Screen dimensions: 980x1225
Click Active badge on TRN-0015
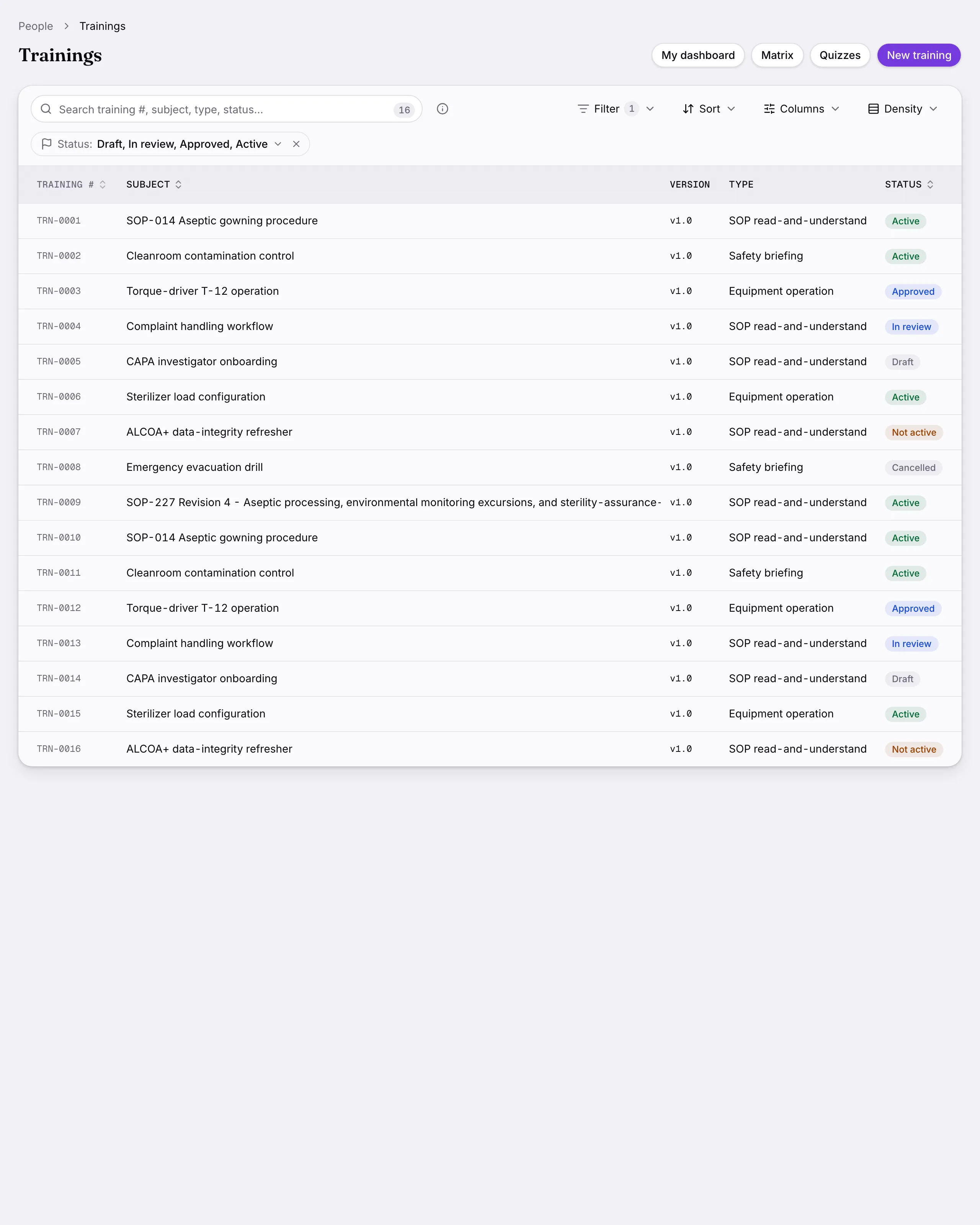905,714
